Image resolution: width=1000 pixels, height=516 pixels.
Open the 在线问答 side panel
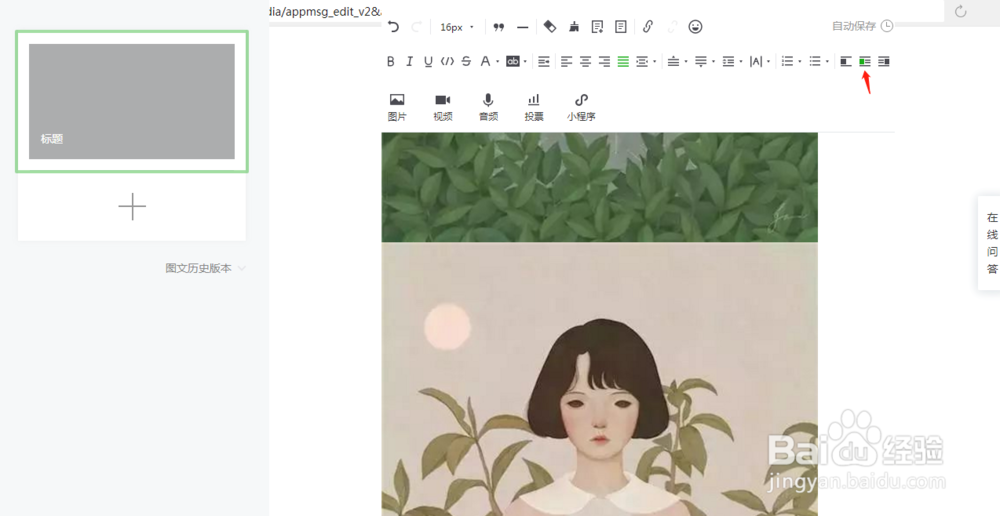[x=991, y=243]
